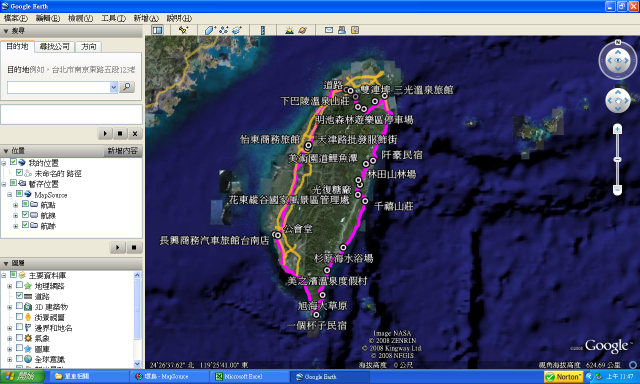Viewport: 640px width, 384px height.
Task: Click the search magnifier button
Action: [x=127, y=87]
